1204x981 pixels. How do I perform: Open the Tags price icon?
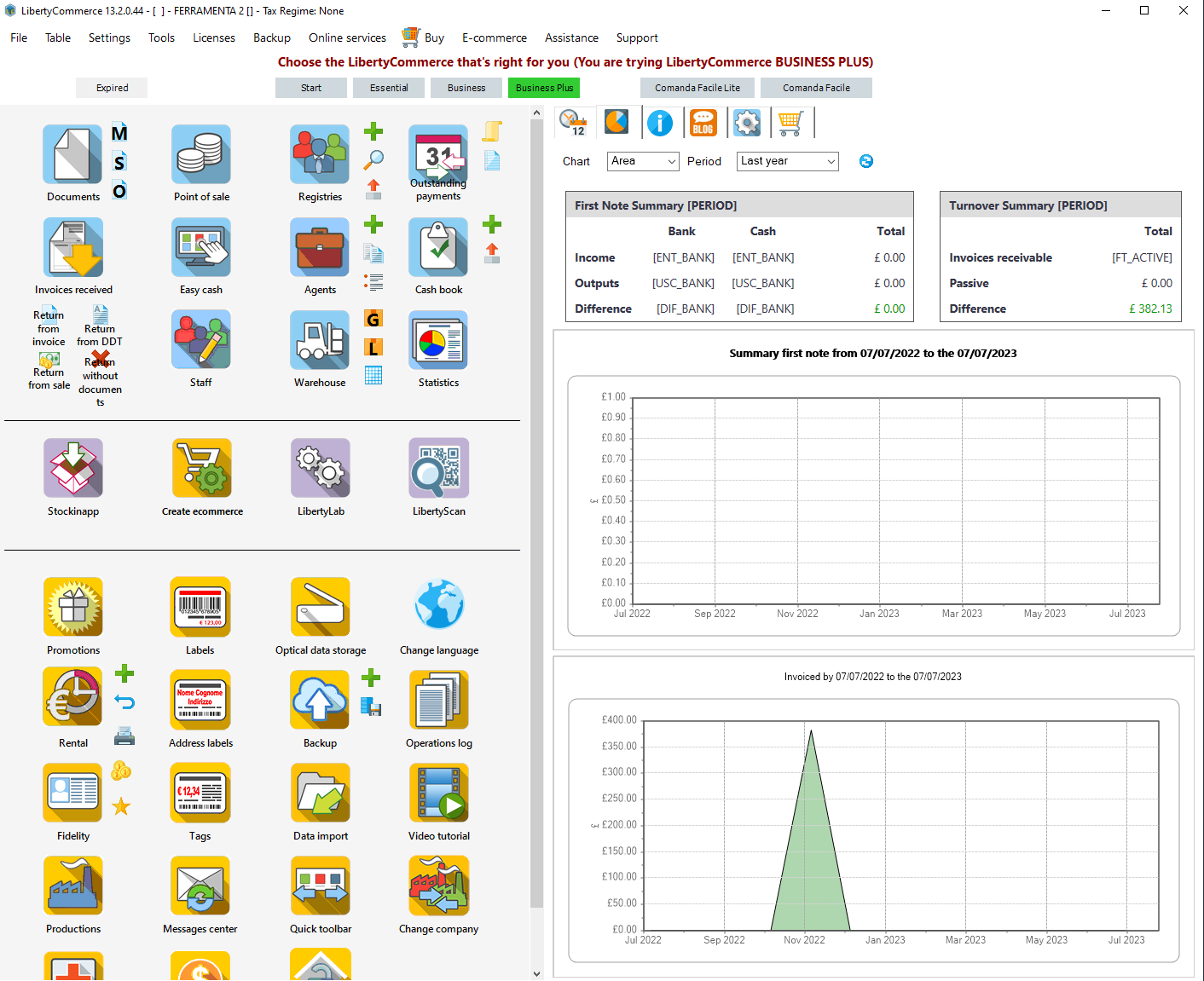point(201,793)
